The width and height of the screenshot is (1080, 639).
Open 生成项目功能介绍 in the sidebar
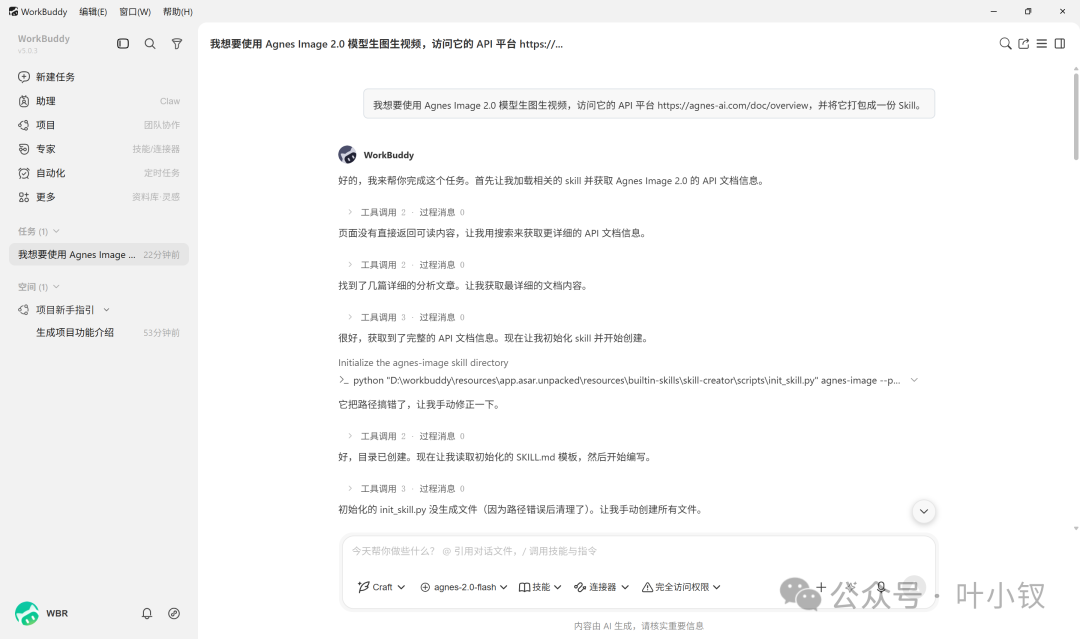(98, 333)
